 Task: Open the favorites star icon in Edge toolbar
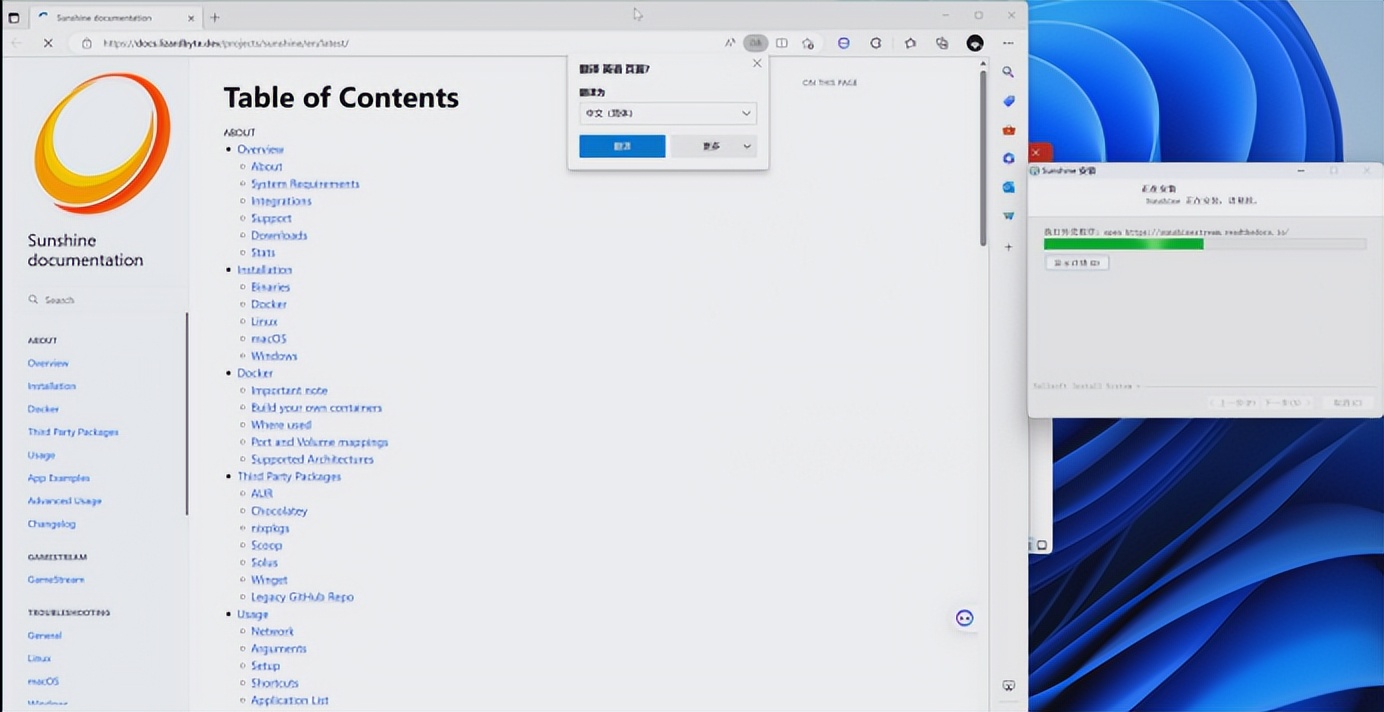[910, 43]
